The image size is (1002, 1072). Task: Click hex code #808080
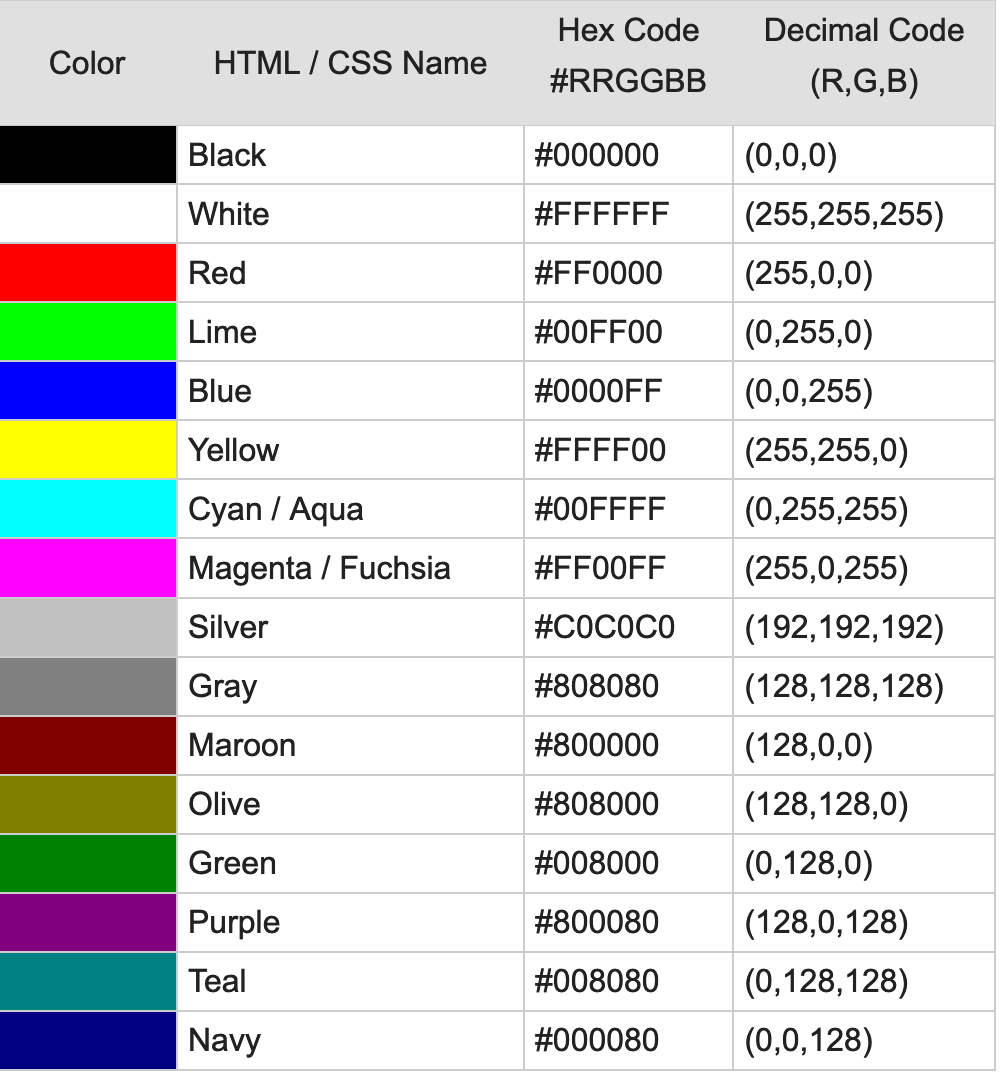(x=597, y=686)
